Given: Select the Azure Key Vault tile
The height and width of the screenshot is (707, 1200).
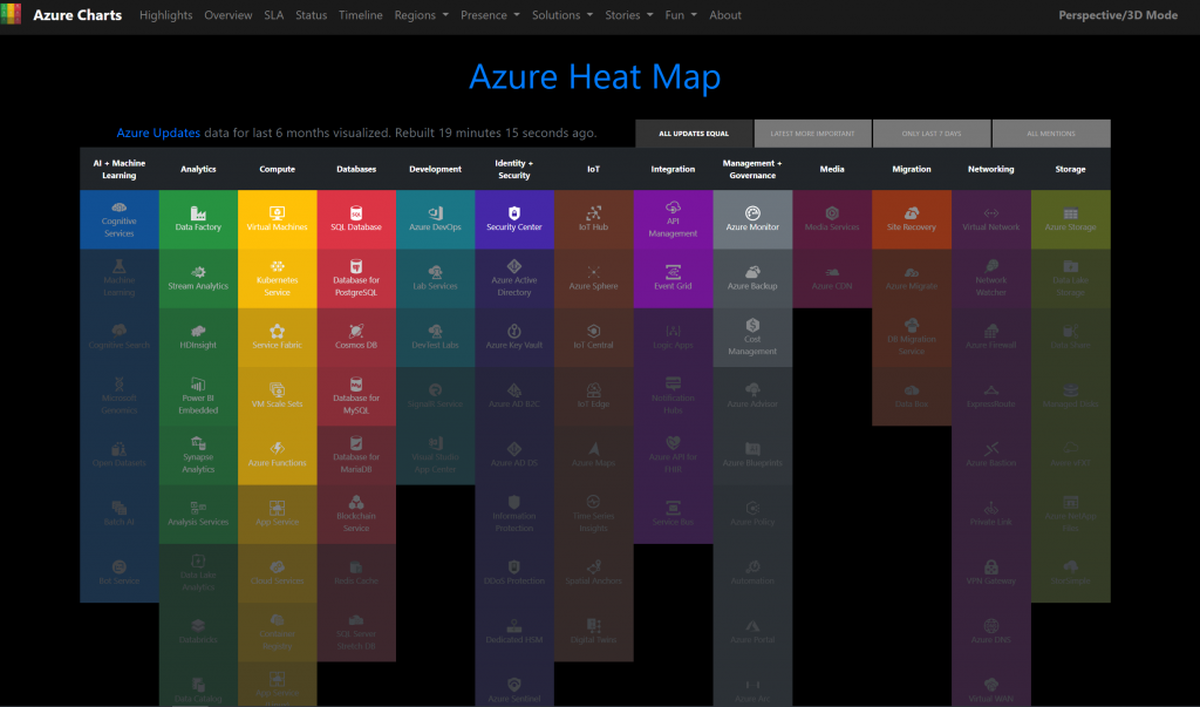Looking at the screenshot, I should point(514,337).
